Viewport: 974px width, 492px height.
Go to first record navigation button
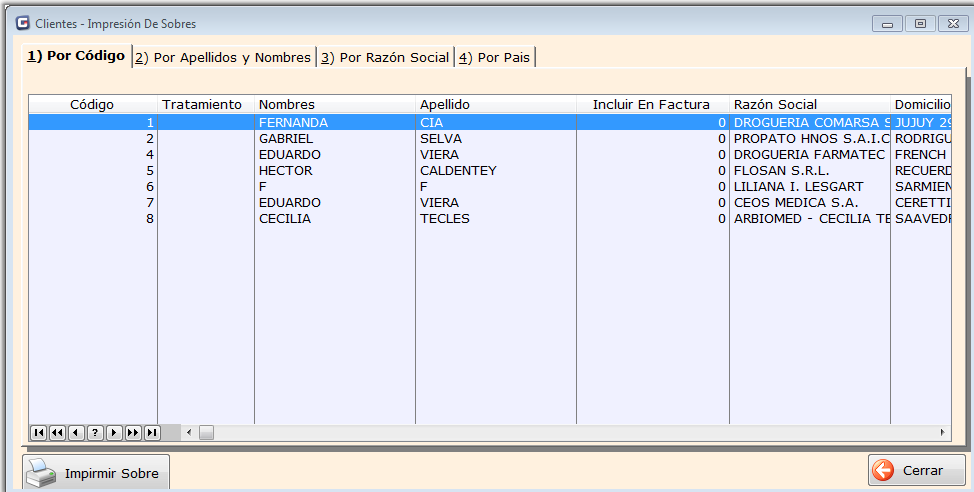pos(38,432)
